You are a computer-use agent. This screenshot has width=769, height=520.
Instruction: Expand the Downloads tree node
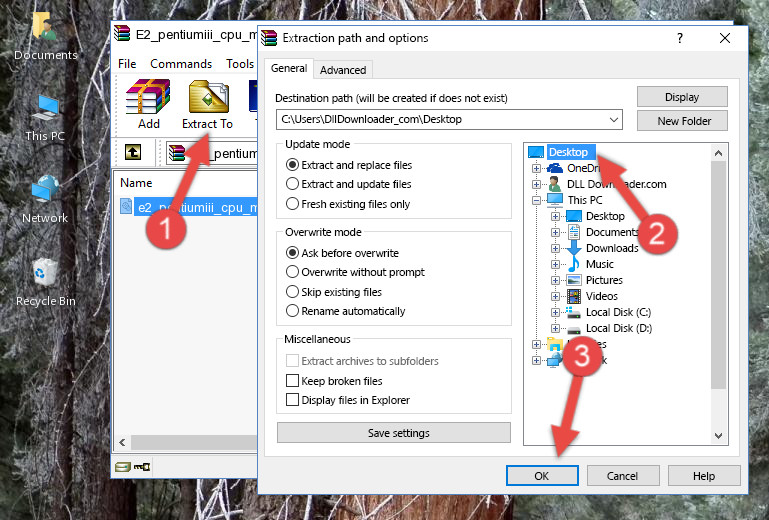point(555,248)
